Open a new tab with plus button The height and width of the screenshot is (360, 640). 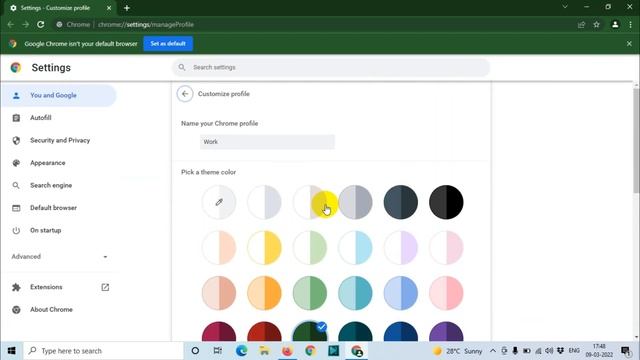pyautogui.click(x=127, y=8)
